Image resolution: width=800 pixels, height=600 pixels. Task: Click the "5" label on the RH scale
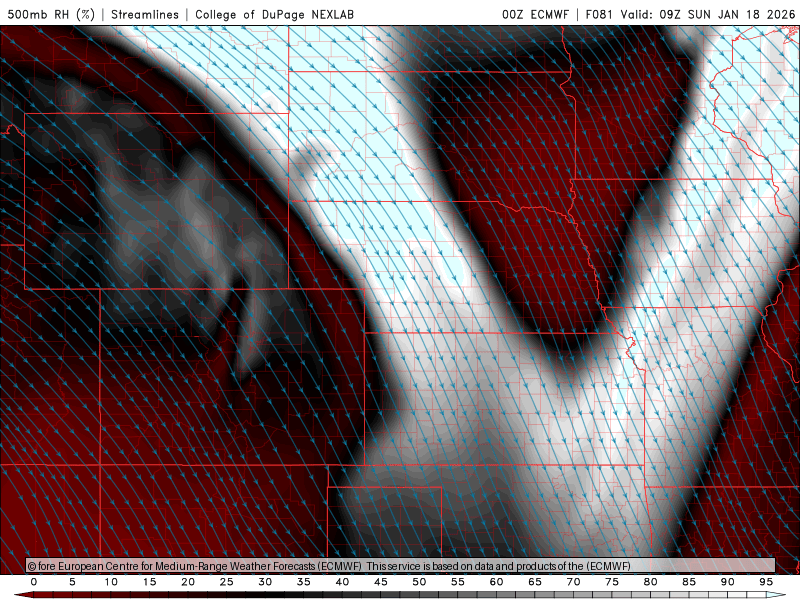point(72,582)
